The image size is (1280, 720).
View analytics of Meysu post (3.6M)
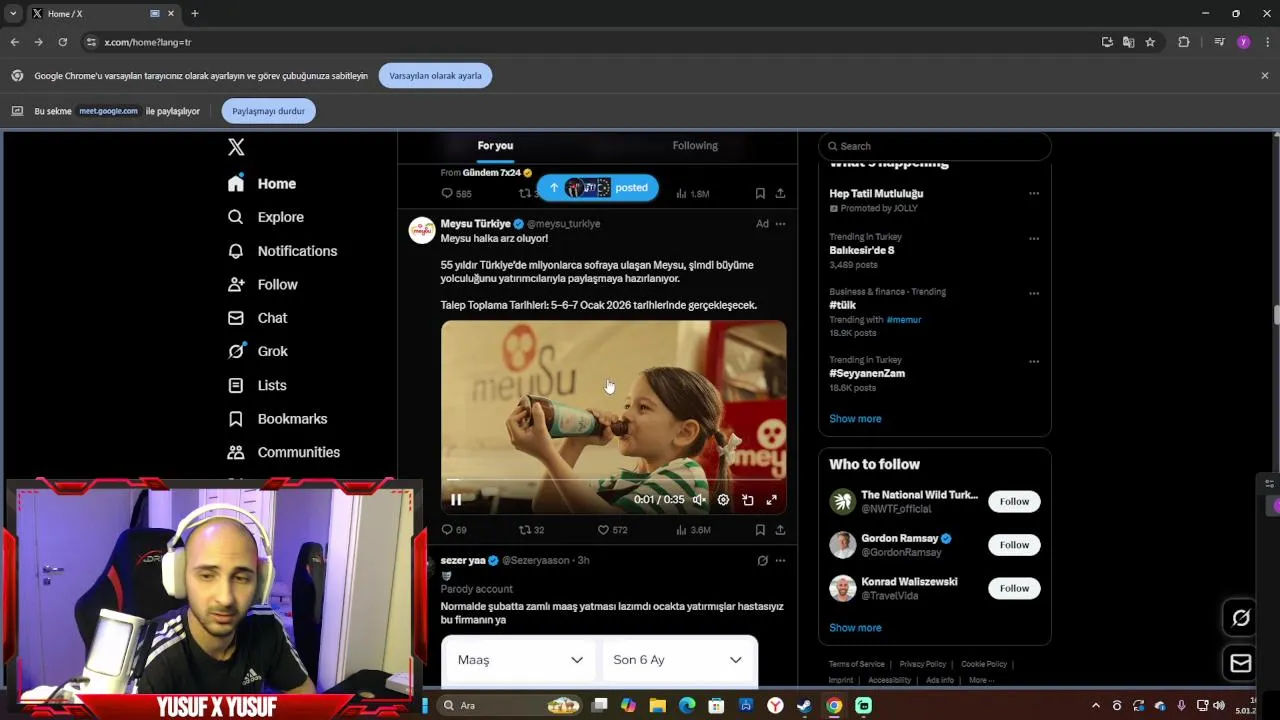tap(693, 530)
